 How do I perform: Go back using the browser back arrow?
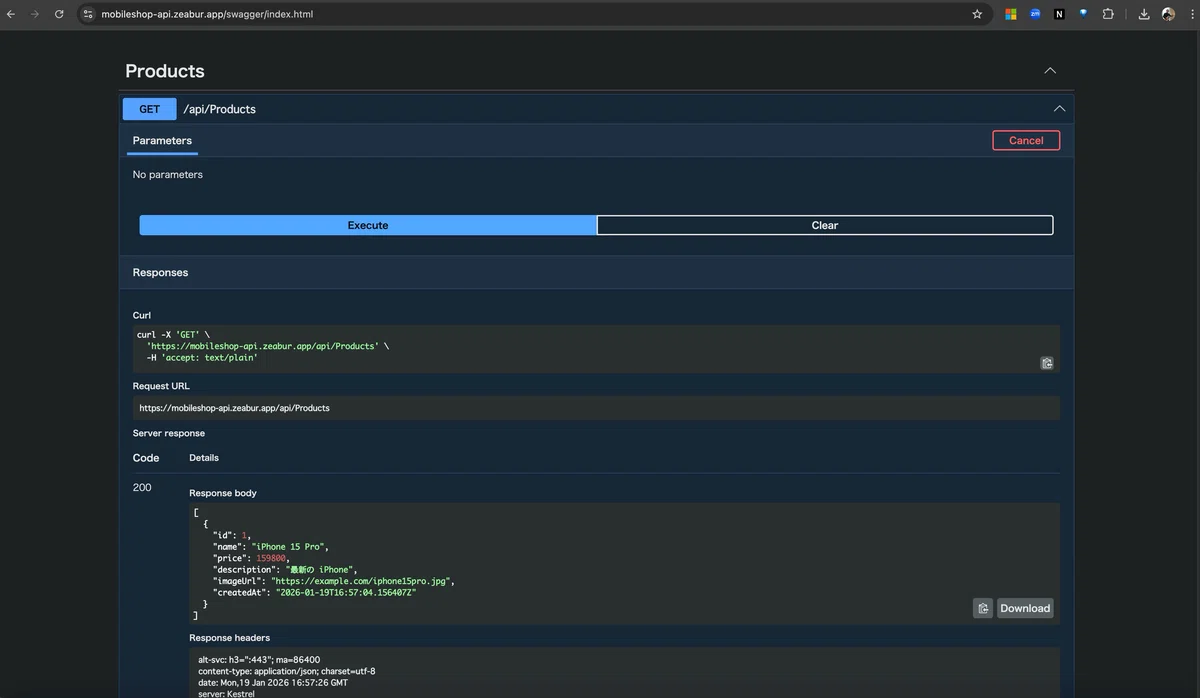coord(11,14)
